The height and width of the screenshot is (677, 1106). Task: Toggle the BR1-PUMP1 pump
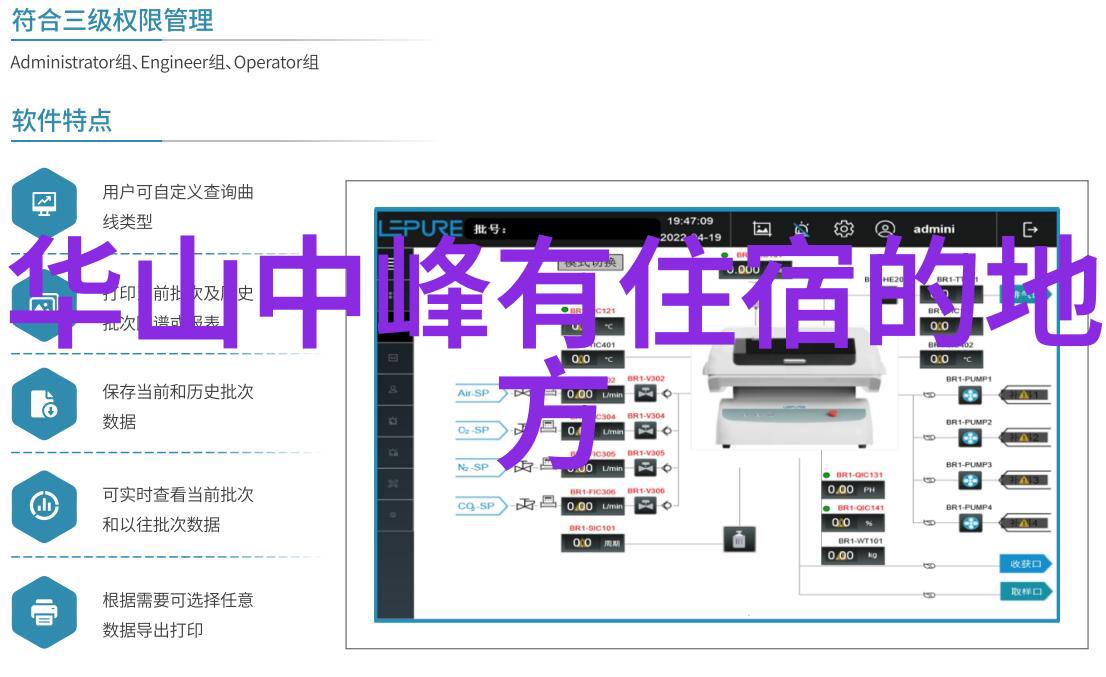coord(970,395)
